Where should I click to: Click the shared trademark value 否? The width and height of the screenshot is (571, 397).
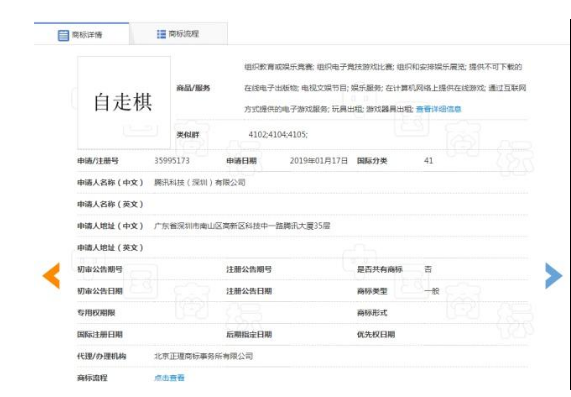pyautogui.click(x=428, y=269)
